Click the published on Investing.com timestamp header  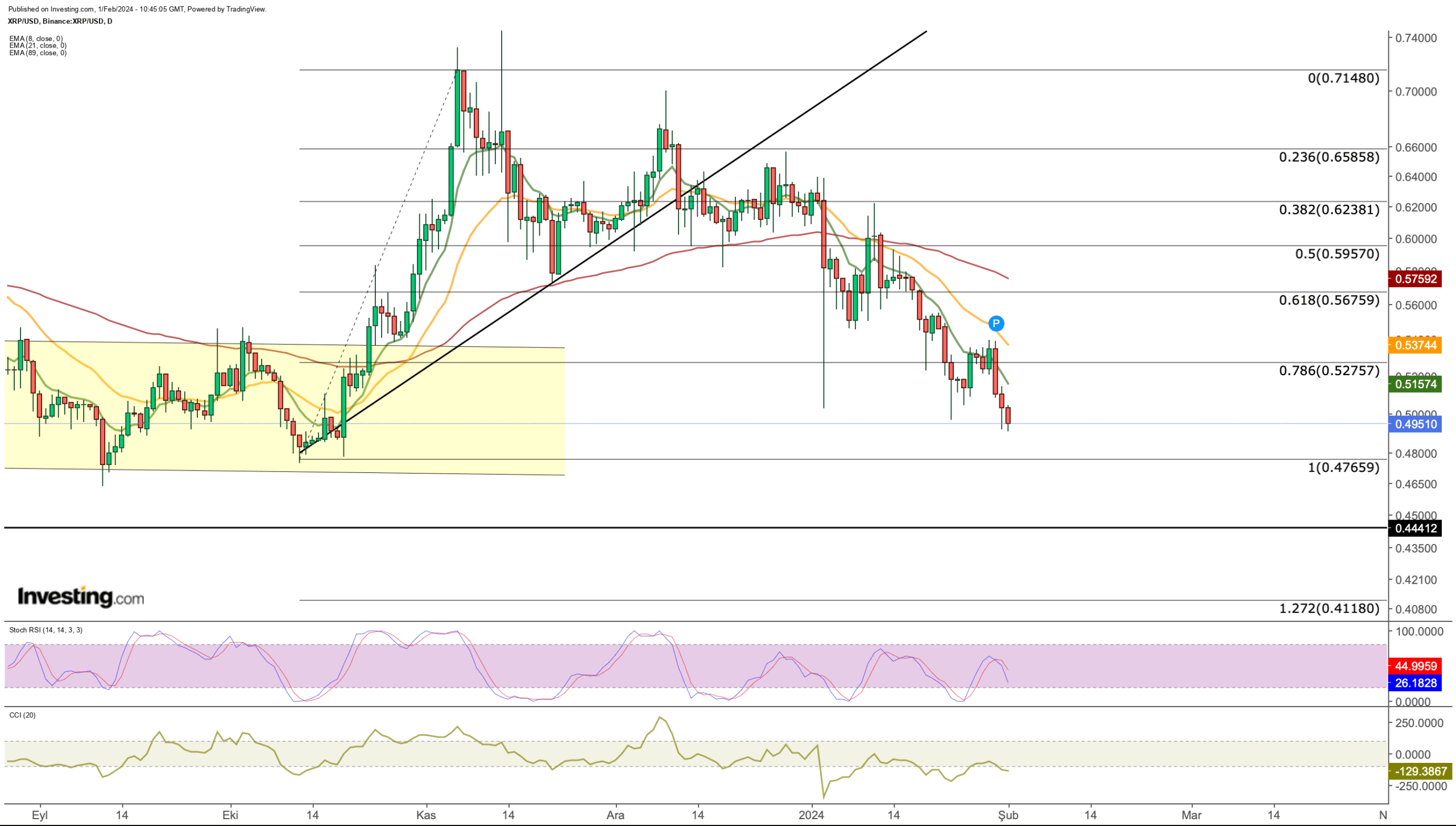pyautogui.click(x=137, y=9)
